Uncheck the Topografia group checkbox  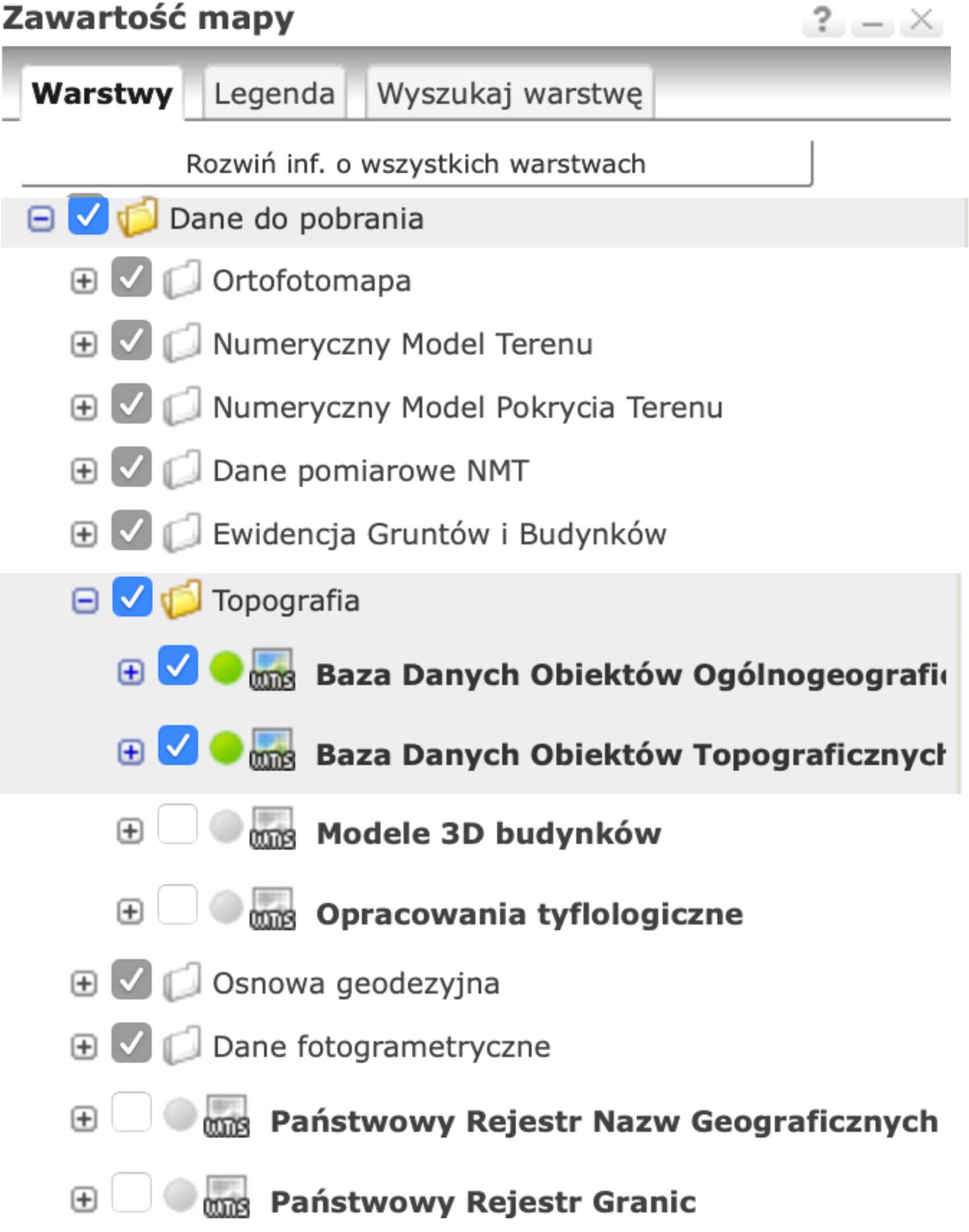point(131,597)
